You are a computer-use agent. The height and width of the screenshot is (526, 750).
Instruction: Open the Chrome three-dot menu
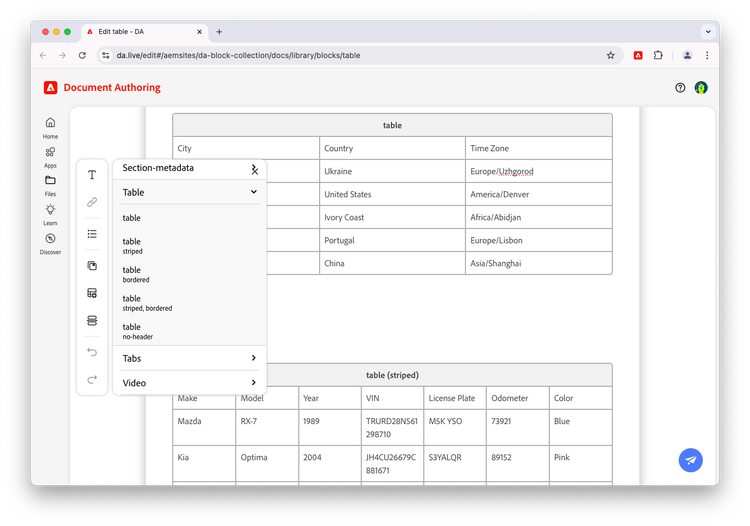tap(707, 55)
